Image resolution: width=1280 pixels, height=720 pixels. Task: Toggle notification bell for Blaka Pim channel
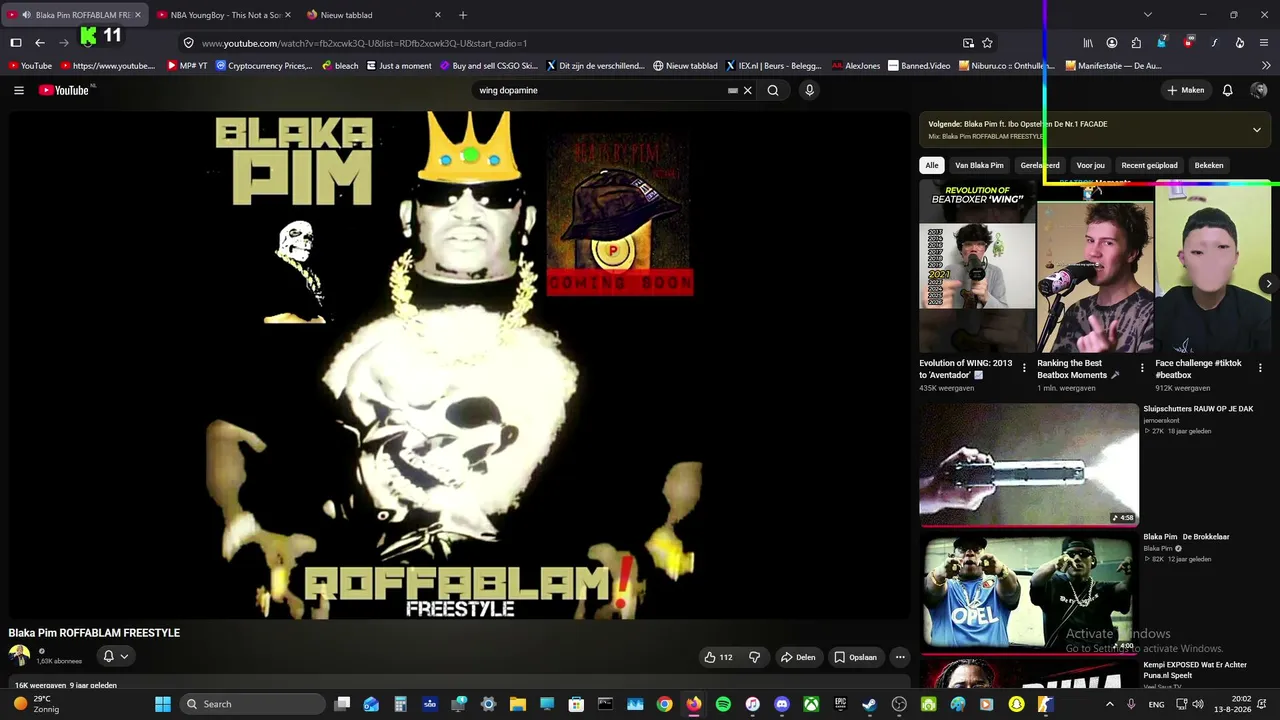click(116, 656)
